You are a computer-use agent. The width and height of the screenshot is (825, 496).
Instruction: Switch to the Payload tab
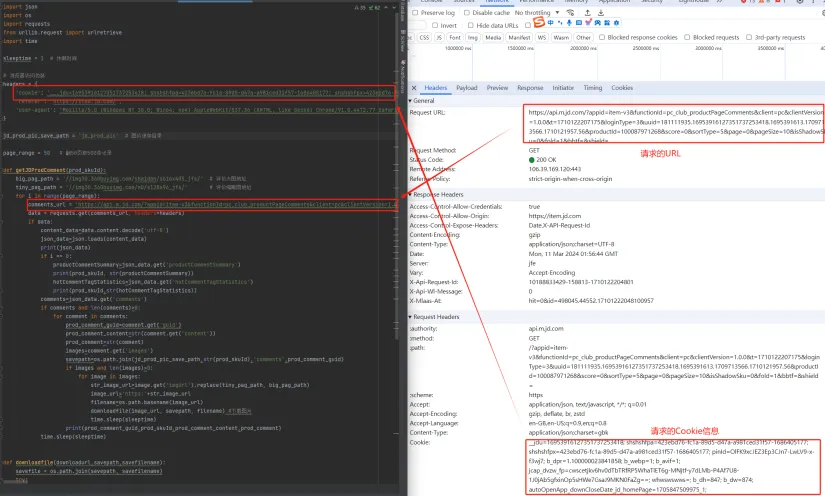467,88
